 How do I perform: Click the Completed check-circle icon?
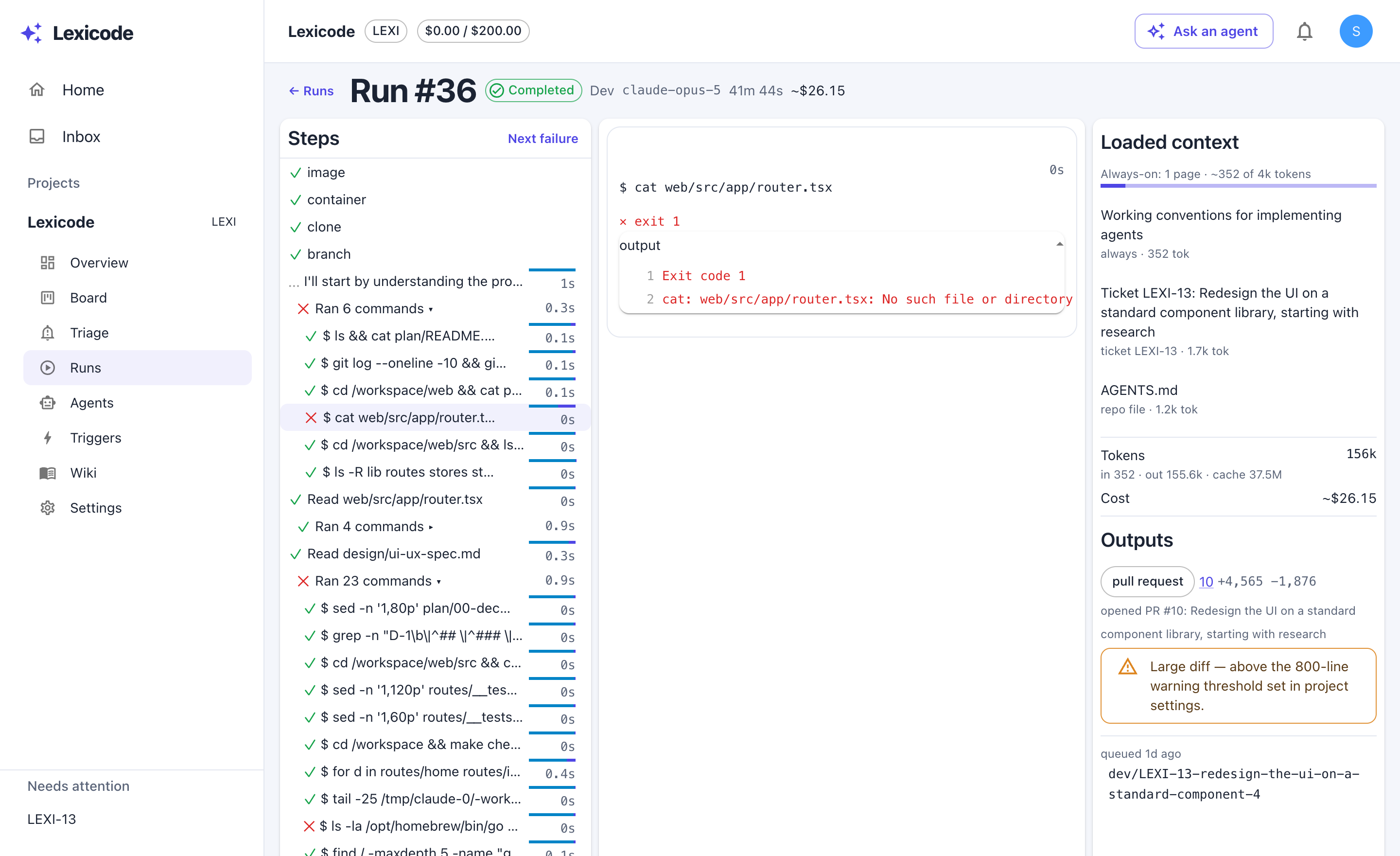497,90
